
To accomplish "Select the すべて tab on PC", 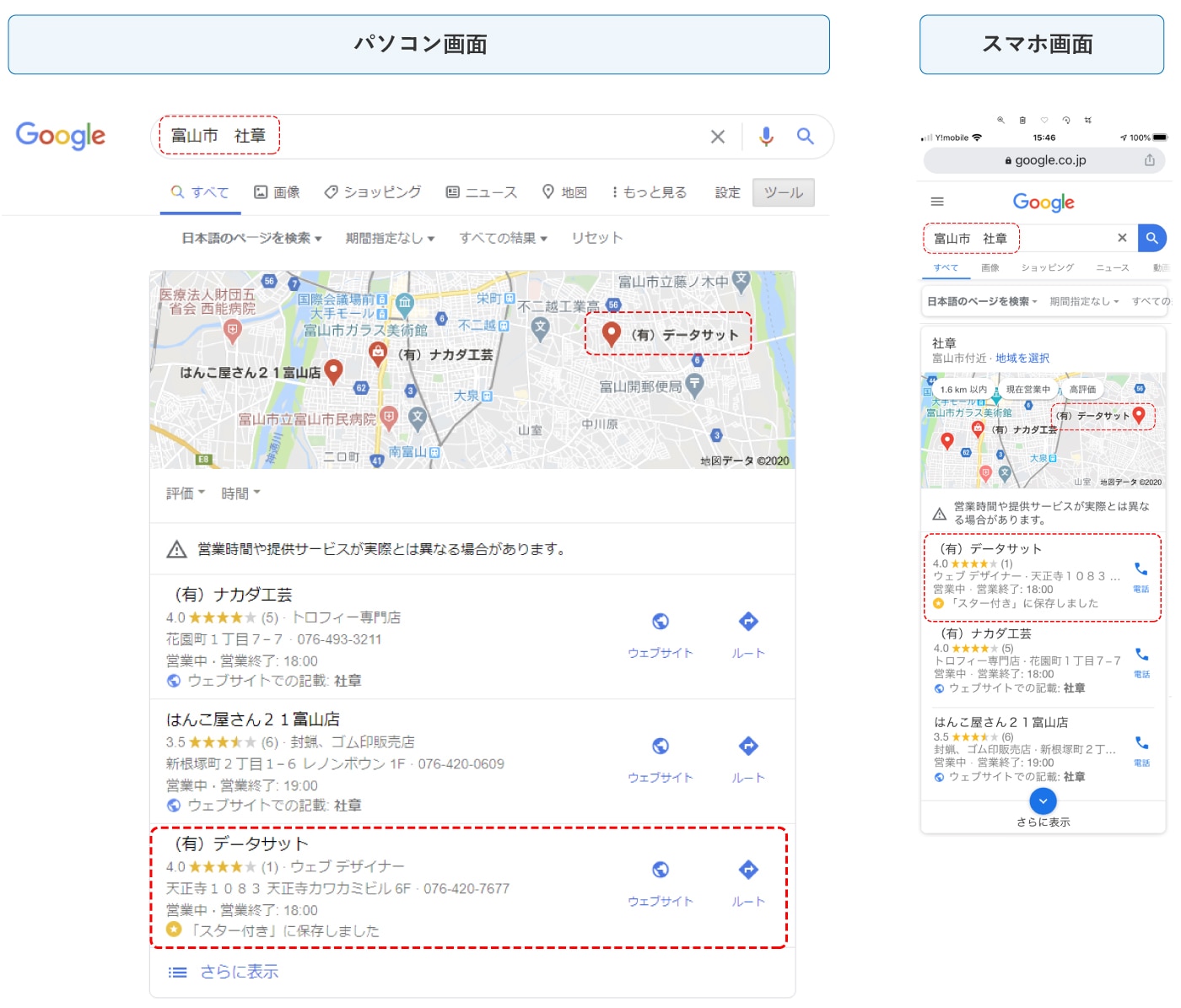I will [200, 192].
